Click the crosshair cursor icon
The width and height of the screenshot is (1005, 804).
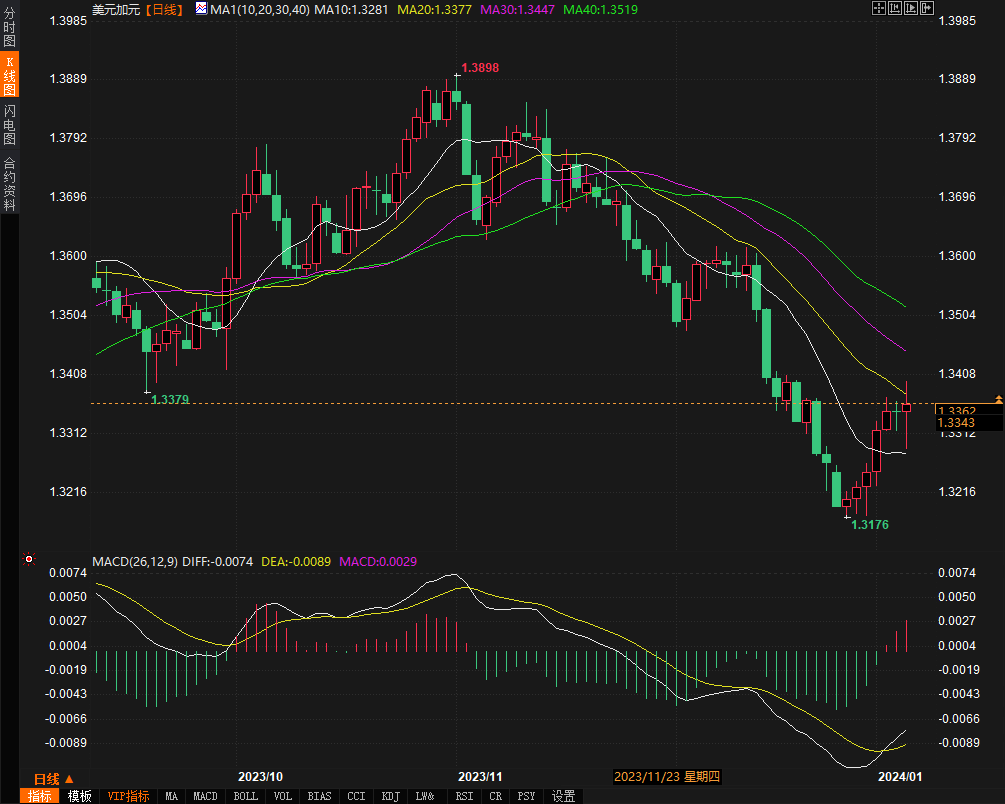[878, 9]
